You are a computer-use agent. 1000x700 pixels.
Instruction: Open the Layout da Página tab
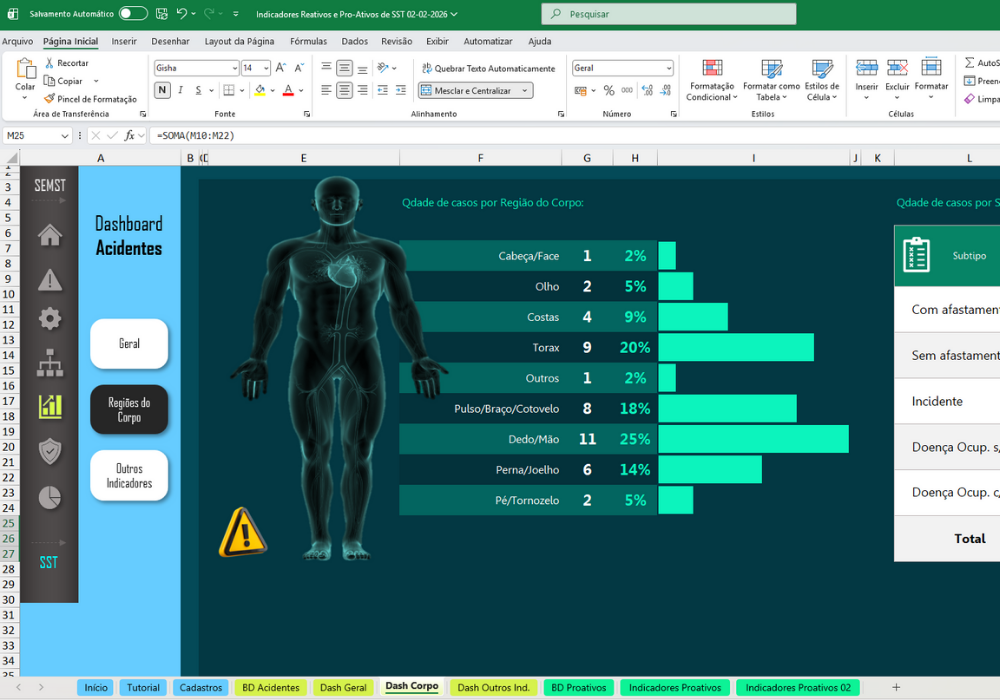coord(239,41)
